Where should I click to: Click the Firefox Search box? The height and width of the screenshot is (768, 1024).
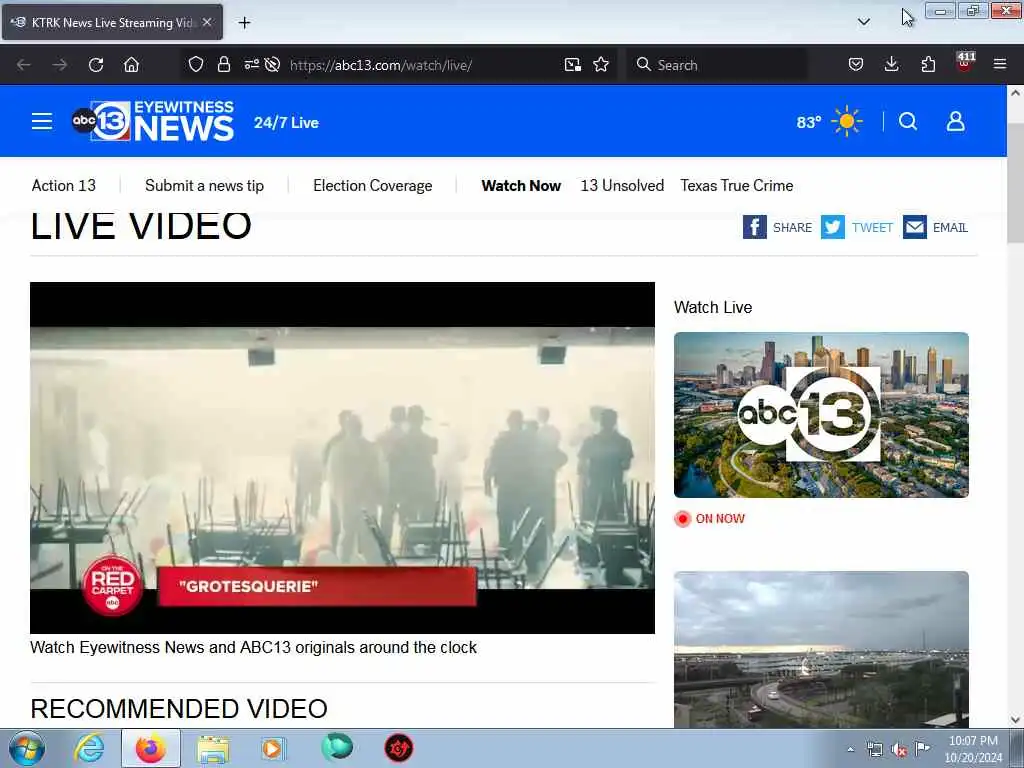[x=716, y=65]
